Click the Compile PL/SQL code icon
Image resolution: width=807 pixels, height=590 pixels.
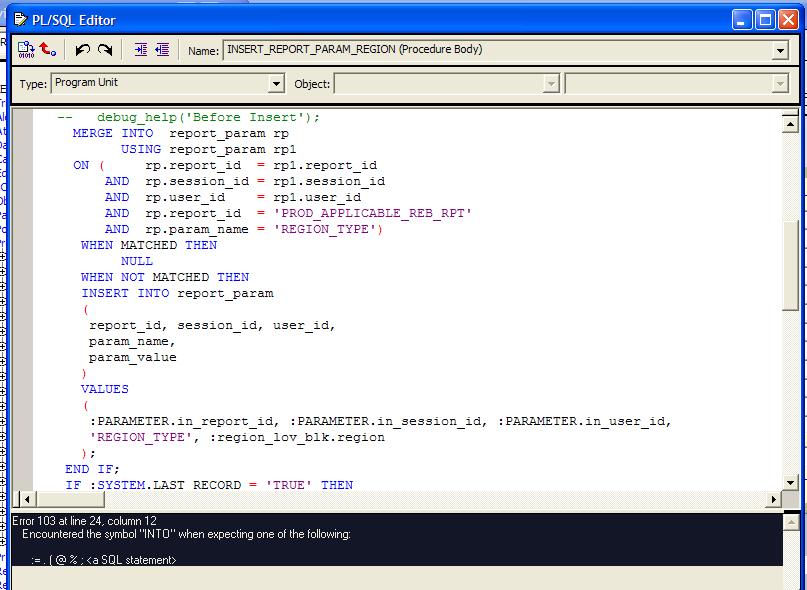tap(26, 49)
